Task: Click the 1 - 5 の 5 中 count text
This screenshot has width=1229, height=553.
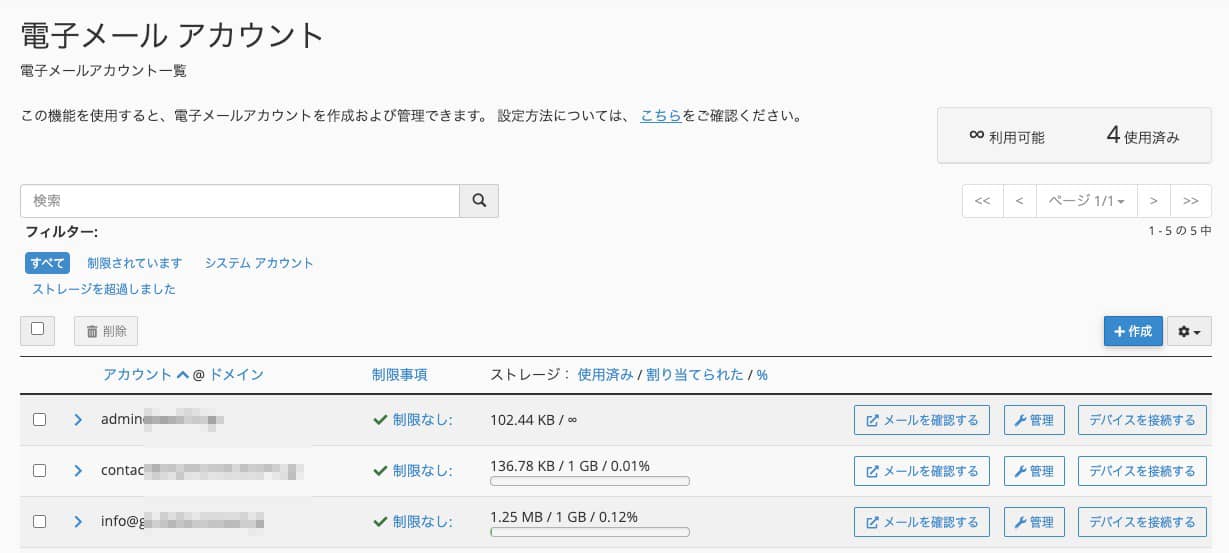Action: tap(1180, 231)
